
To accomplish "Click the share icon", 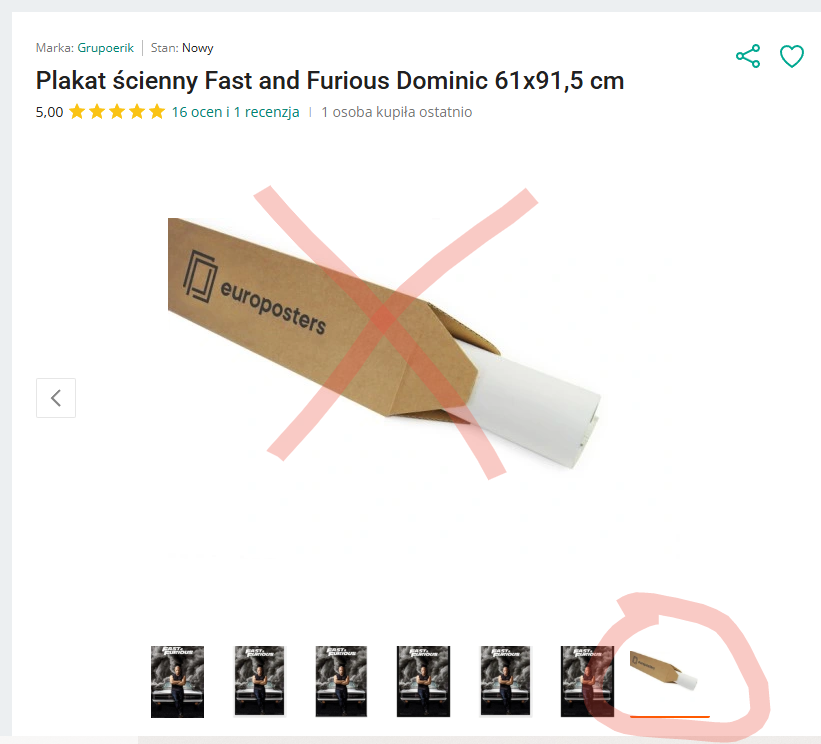I will pos(748,56).
